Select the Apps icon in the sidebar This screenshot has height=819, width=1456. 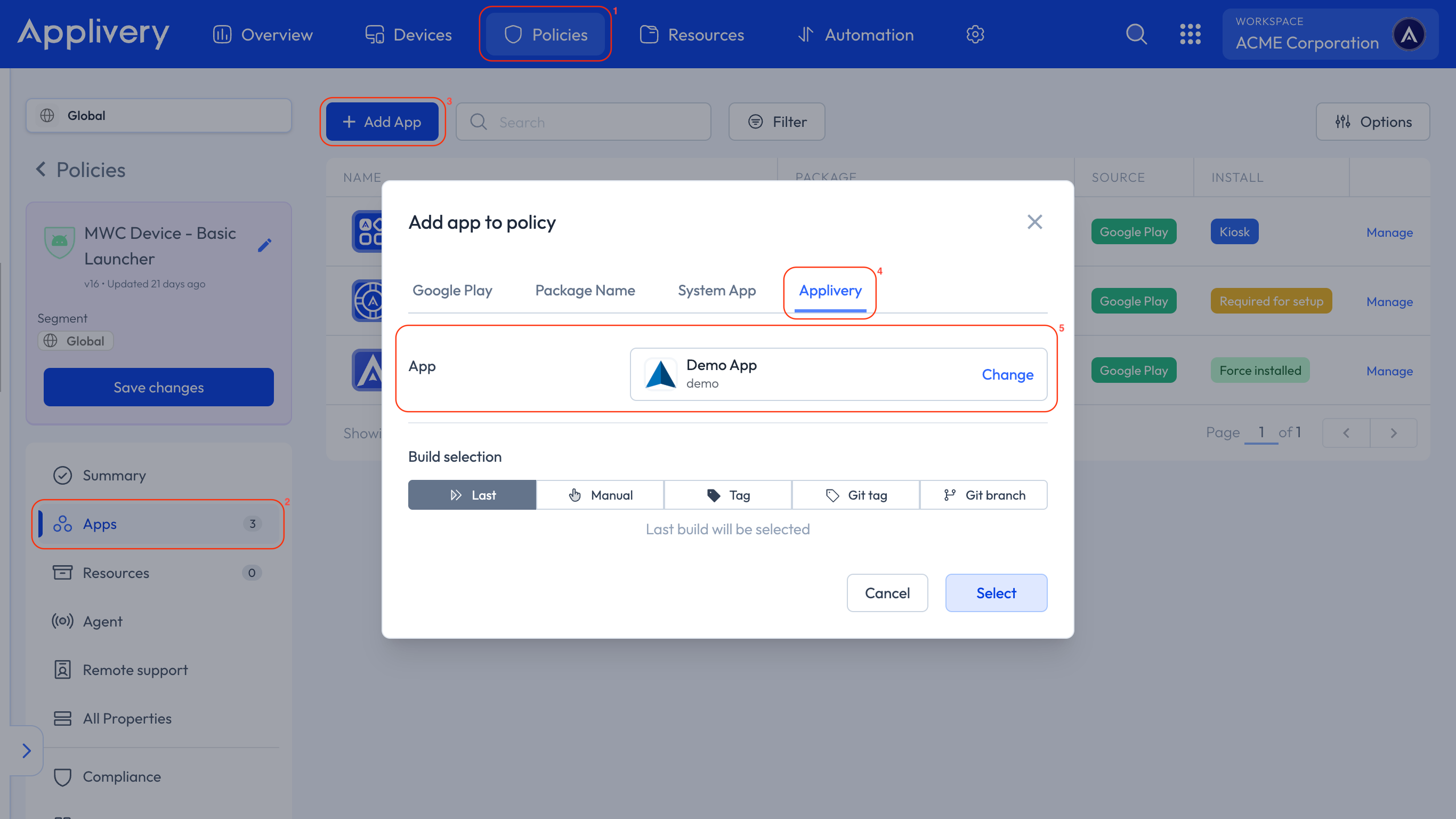point(62,524)
